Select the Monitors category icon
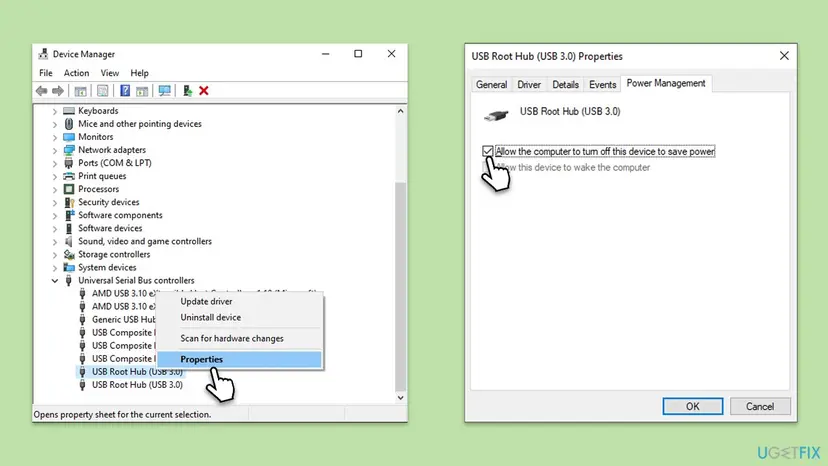Screen dimensions: 828x466 tap(69, 137)
